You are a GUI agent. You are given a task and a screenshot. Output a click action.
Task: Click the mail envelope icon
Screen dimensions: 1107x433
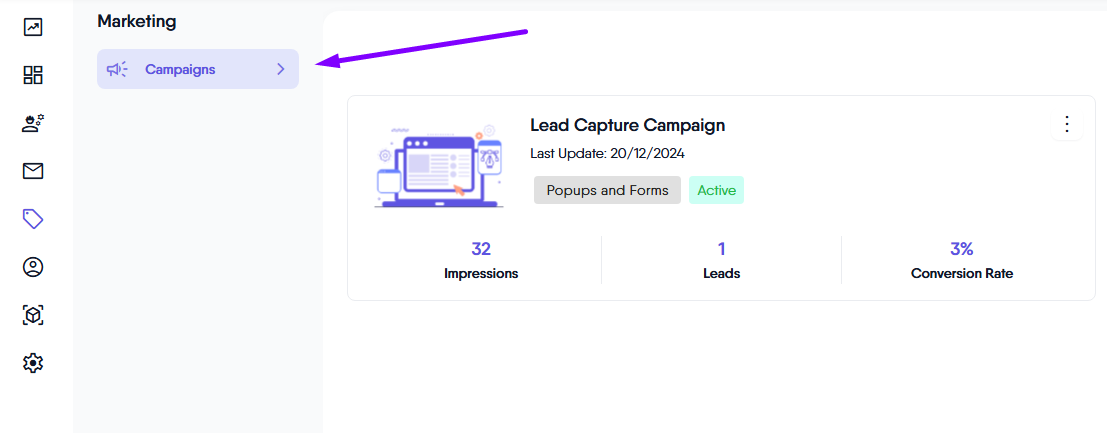coord(33,171)
